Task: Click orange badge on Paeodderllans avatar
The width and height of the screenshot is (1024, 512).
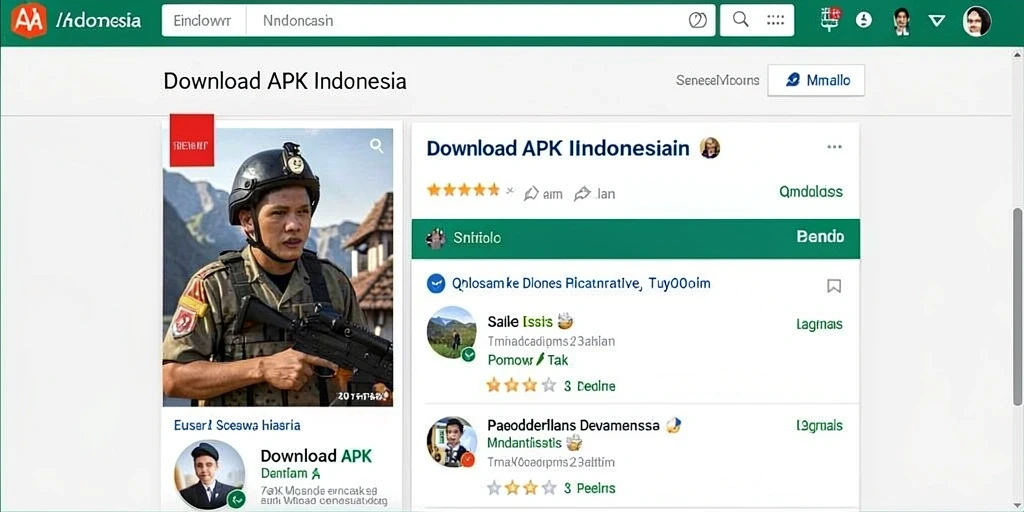Action: [x=468, y=460]
